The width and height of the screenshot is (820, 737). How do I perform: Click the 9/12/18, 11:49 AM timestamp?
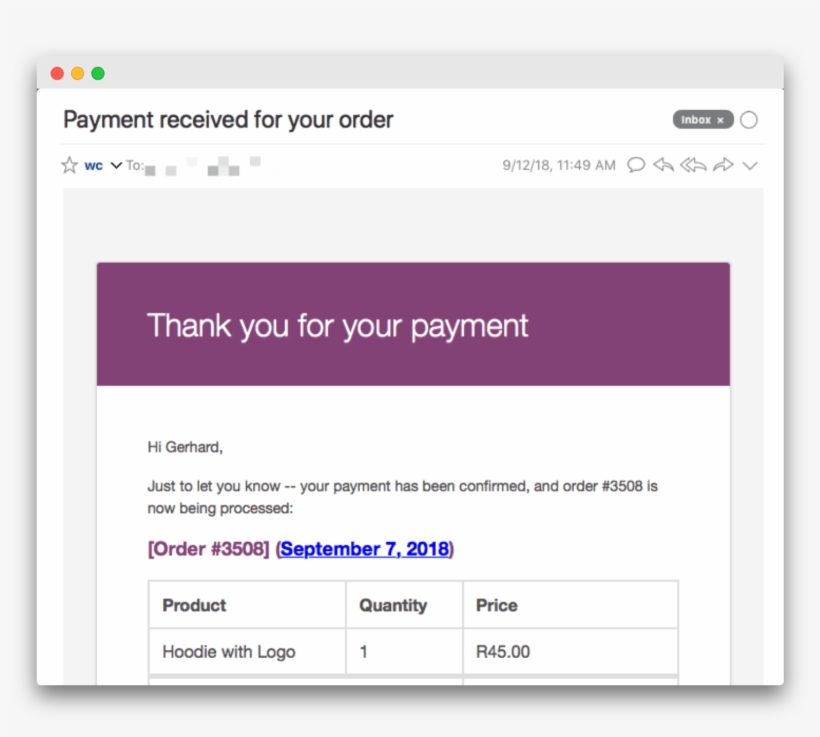pyautogui.click(x=557, y=165)
